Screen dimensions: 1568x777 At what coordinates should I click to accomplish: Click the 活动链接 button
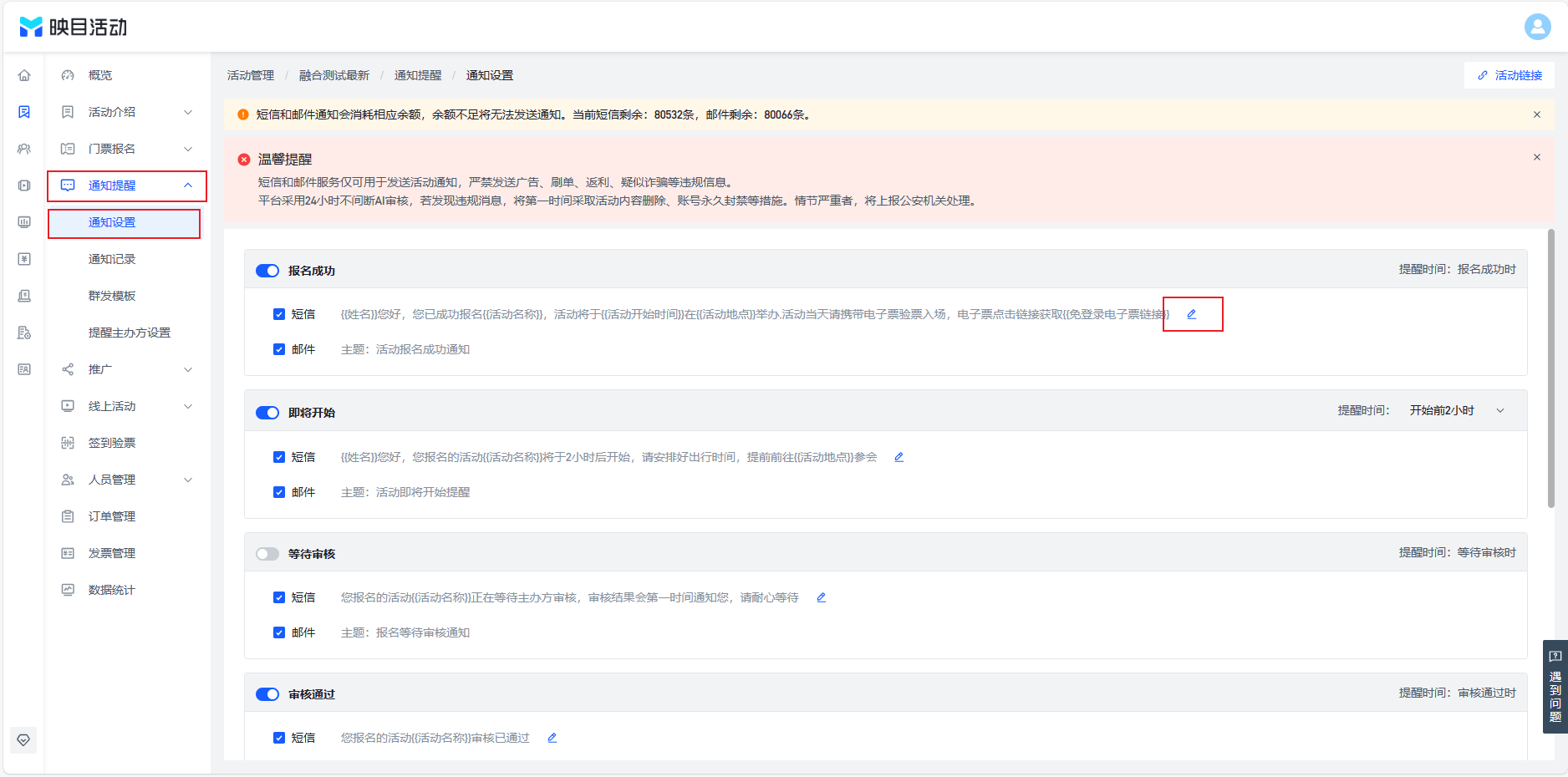pyautogui.click(x=1509, y=75)
